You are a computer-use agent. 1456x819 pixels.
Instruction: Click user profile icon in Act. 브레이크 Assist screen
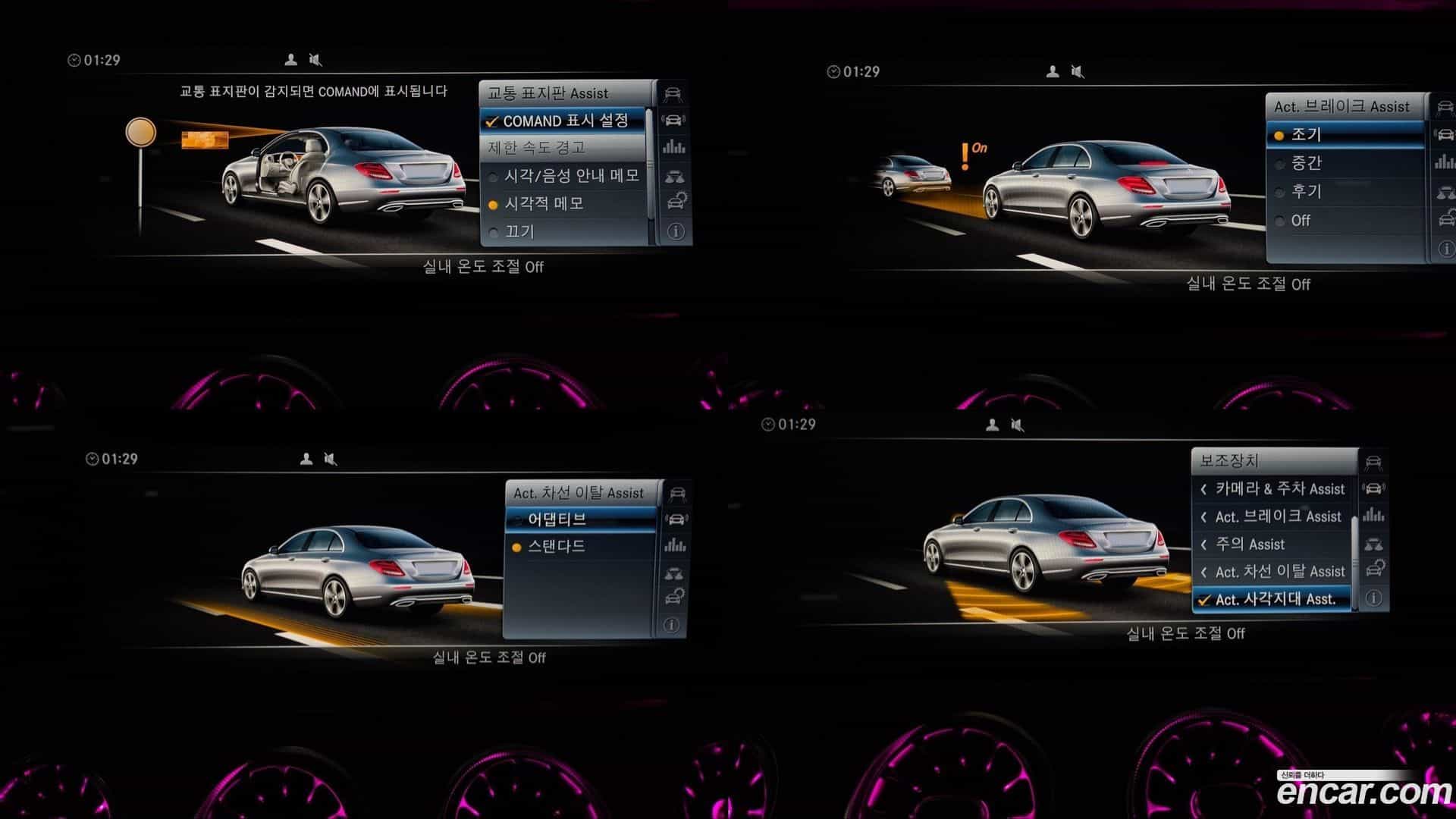[x=1053, y=71]
